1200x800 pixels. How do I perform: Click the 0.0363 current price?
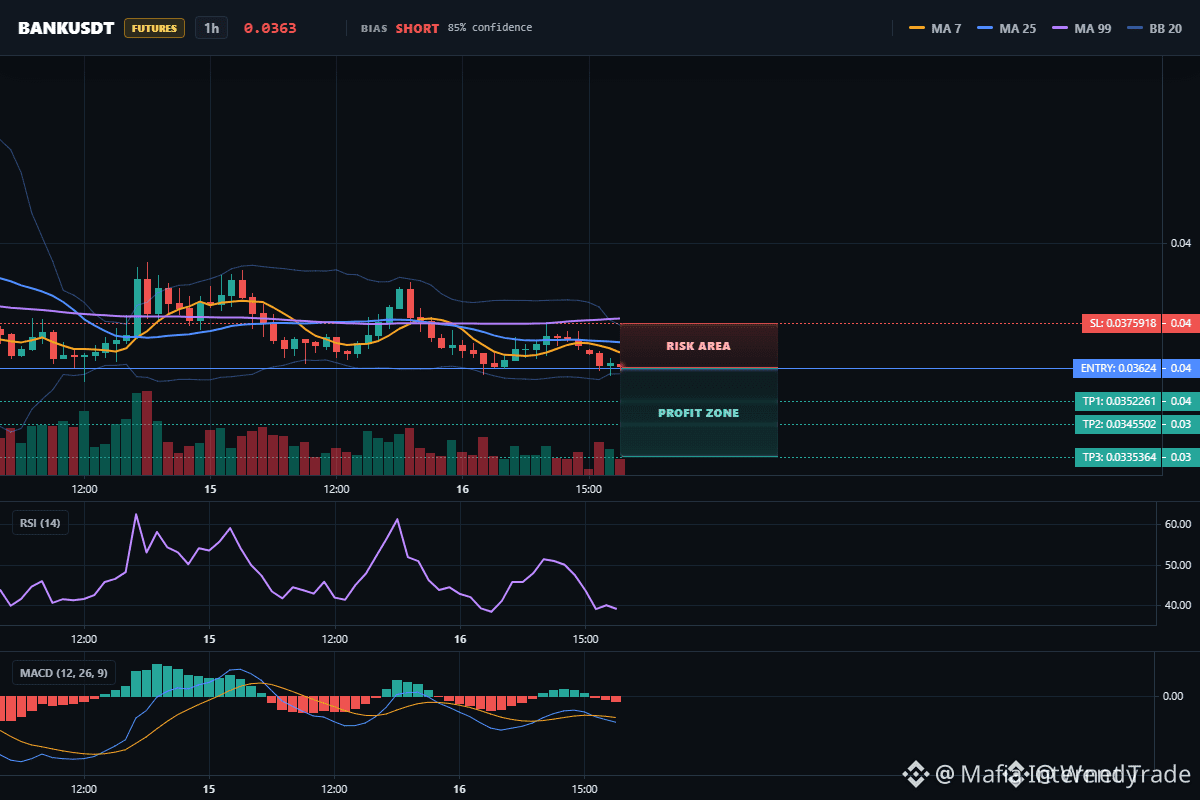tap(270, 28)
